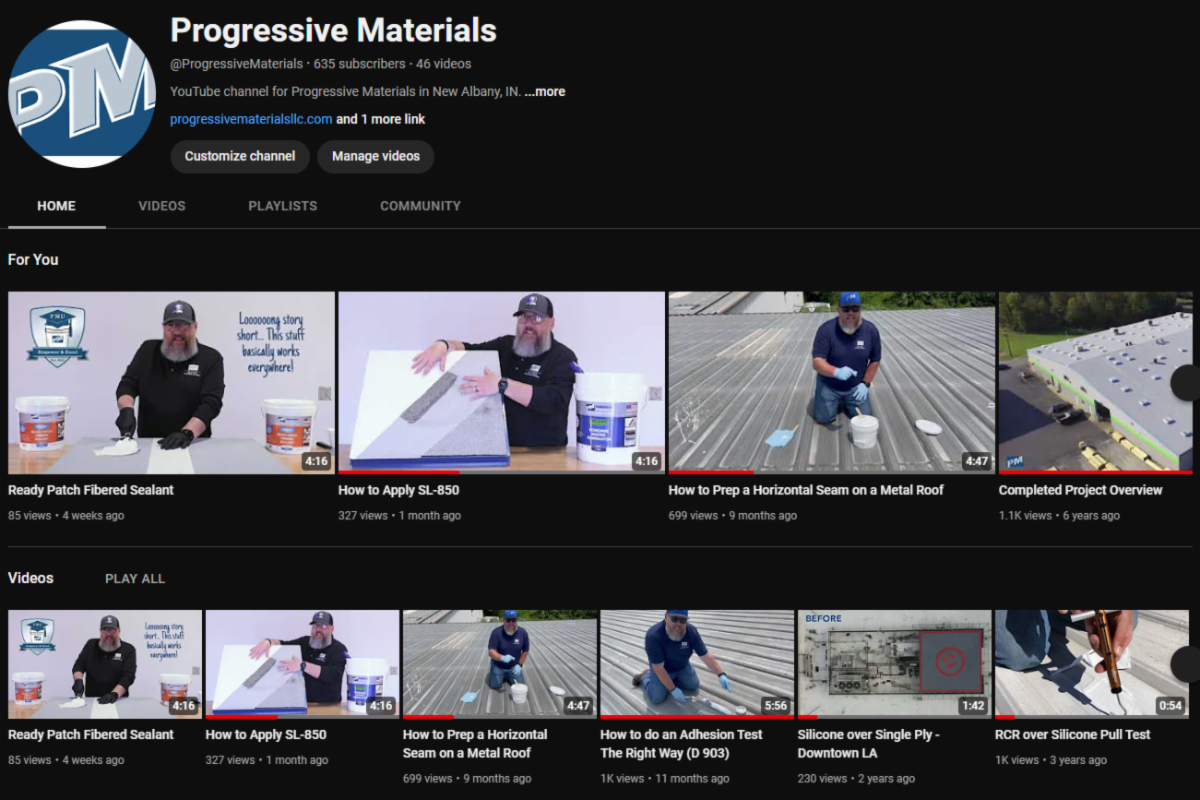Click '230 views • 2 years ago' text
Viewport: 1200px width, 800px height.
(x=856, y=778)
